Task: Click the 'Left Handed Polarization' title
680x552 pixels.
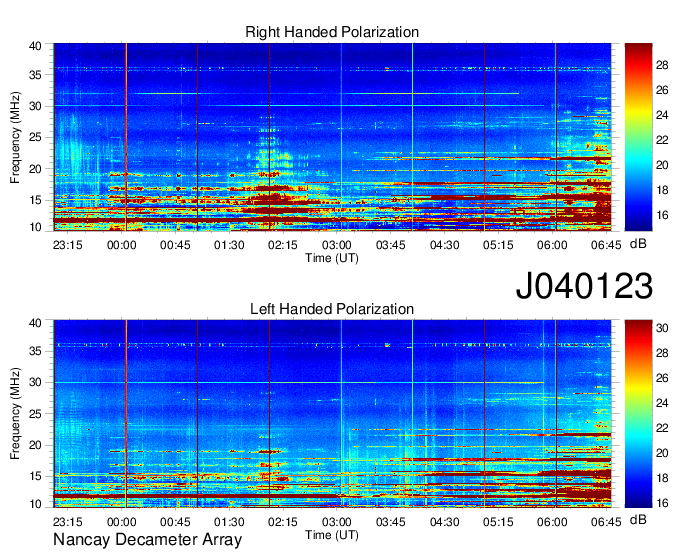Action: pos(332,309)
